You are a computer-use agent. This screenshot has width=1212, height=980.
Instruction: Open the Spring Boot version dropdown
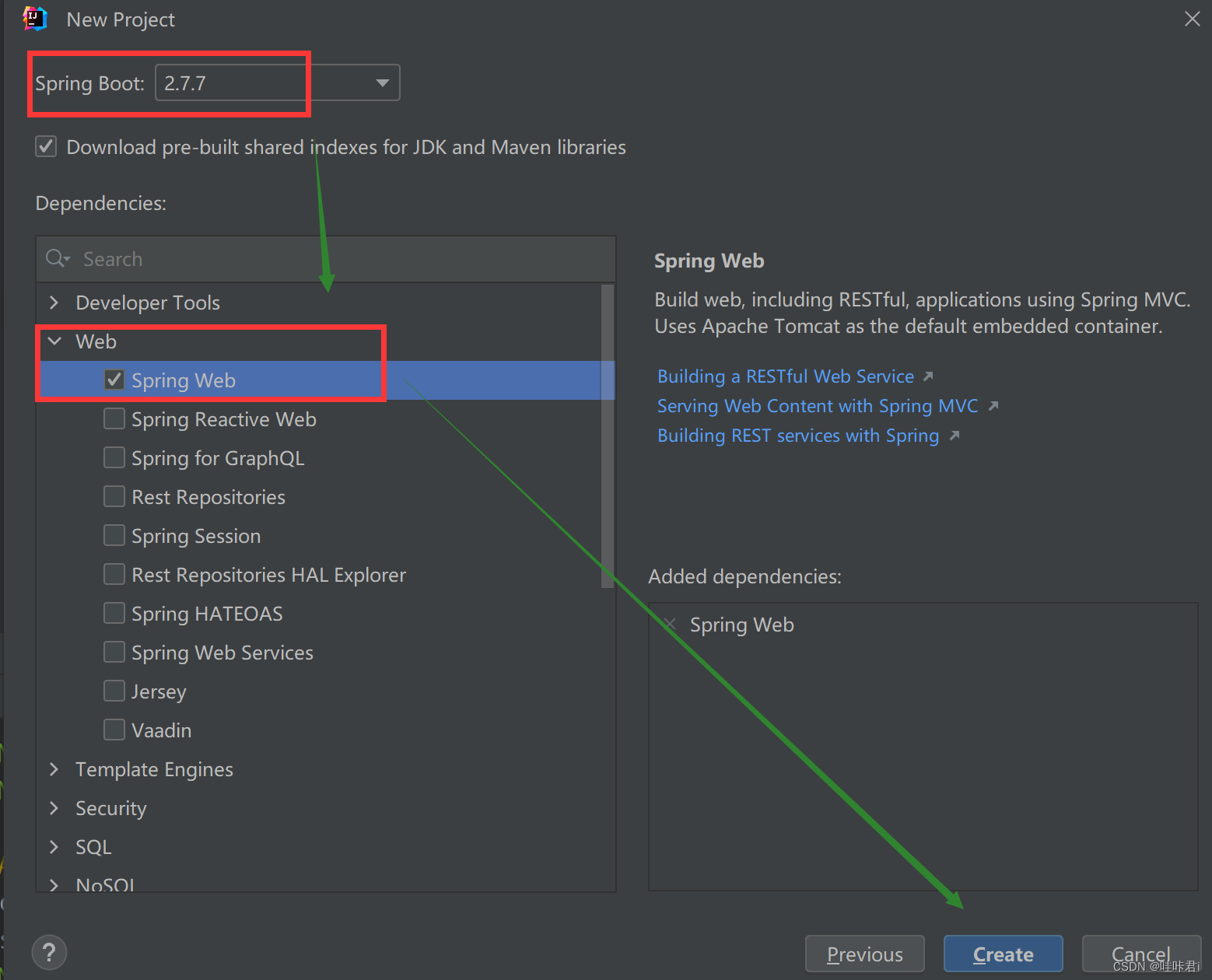(381, 82)
